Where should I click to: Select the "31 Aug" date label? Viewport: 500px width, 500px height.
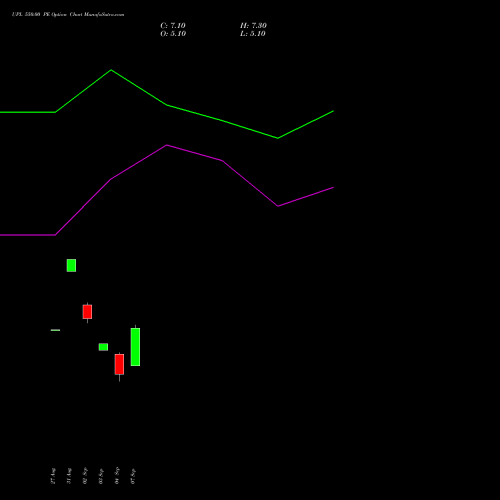(69, 476)
